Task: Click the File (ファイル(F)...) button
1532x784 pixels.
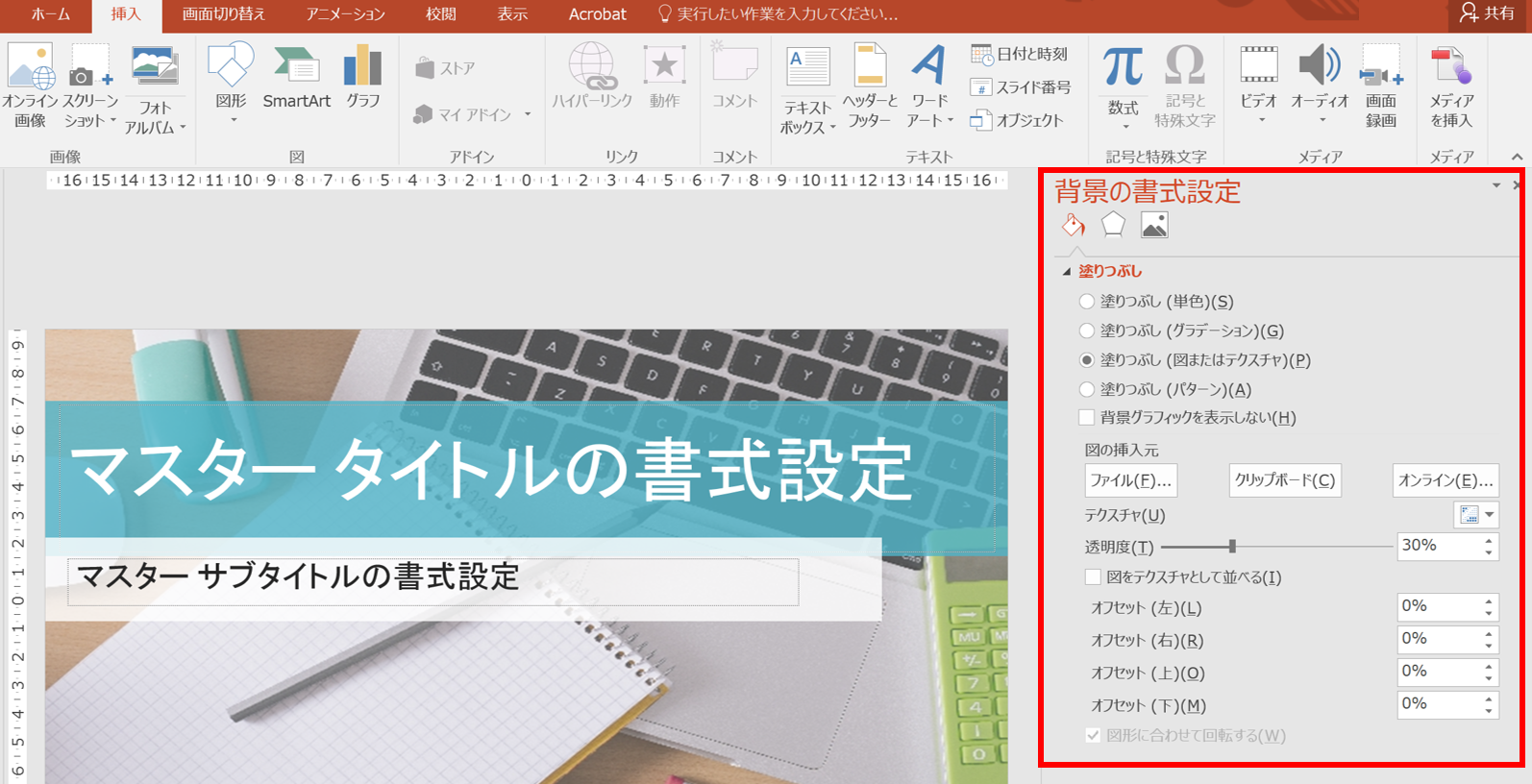Action: point(1130,480)
